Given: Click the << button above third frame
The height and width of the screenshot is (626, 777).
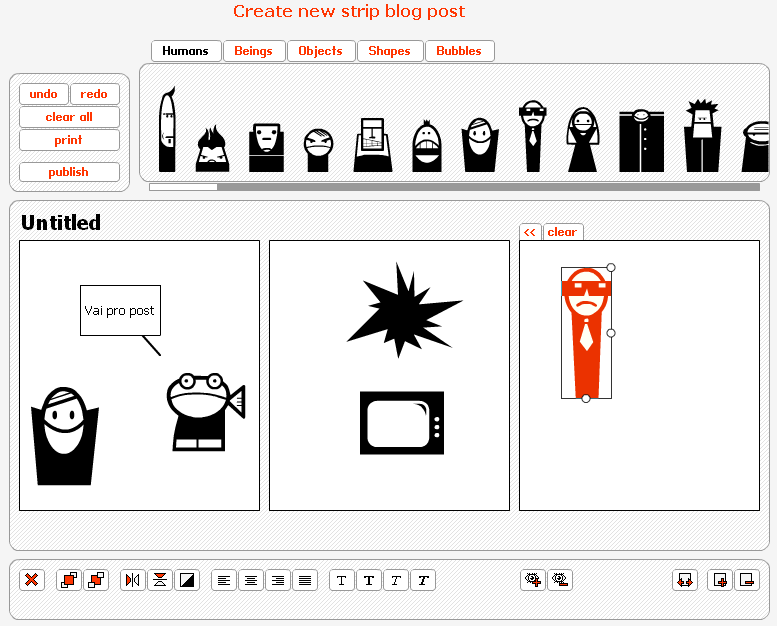Looking at the screenshot, I should [x=530, y=232].
